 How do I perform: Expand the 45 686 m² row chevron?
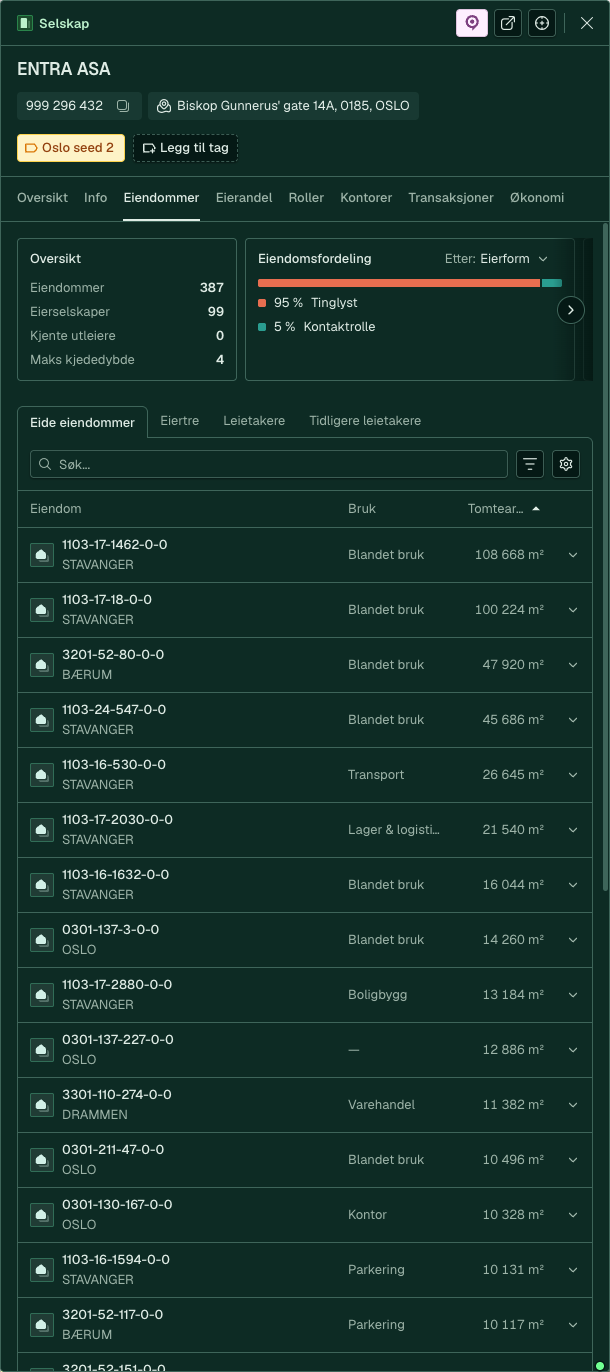573,720
